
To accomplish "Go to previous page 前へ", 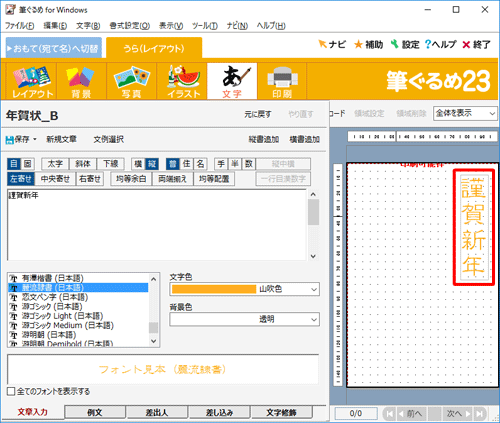I will tap(410, 414).
